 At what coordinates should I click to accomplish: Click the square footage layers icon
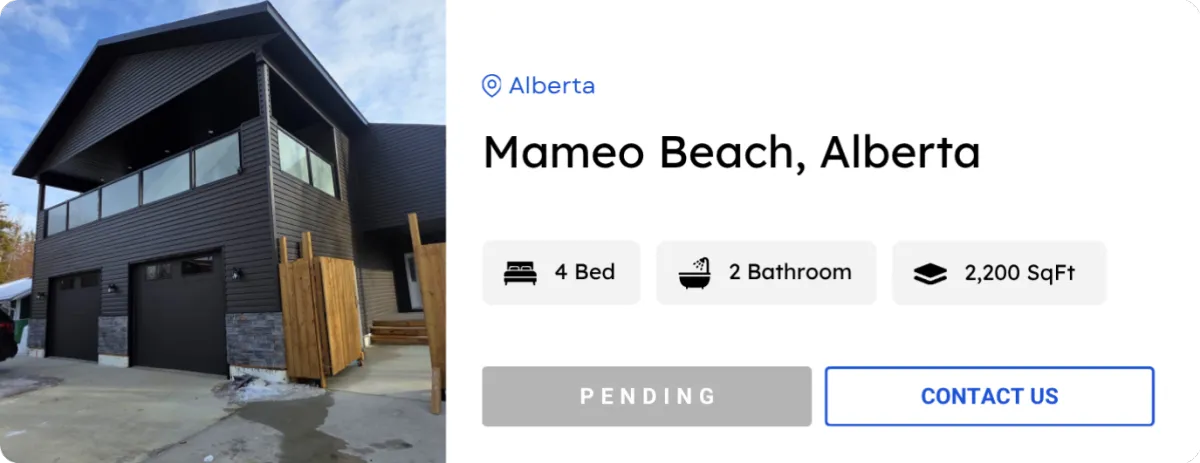930,273
